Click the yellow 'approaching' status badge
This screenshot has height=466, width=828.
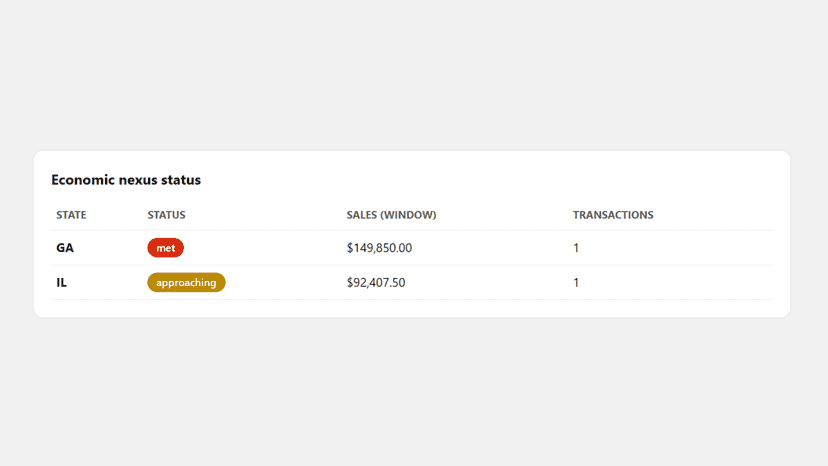click(186, 282)
